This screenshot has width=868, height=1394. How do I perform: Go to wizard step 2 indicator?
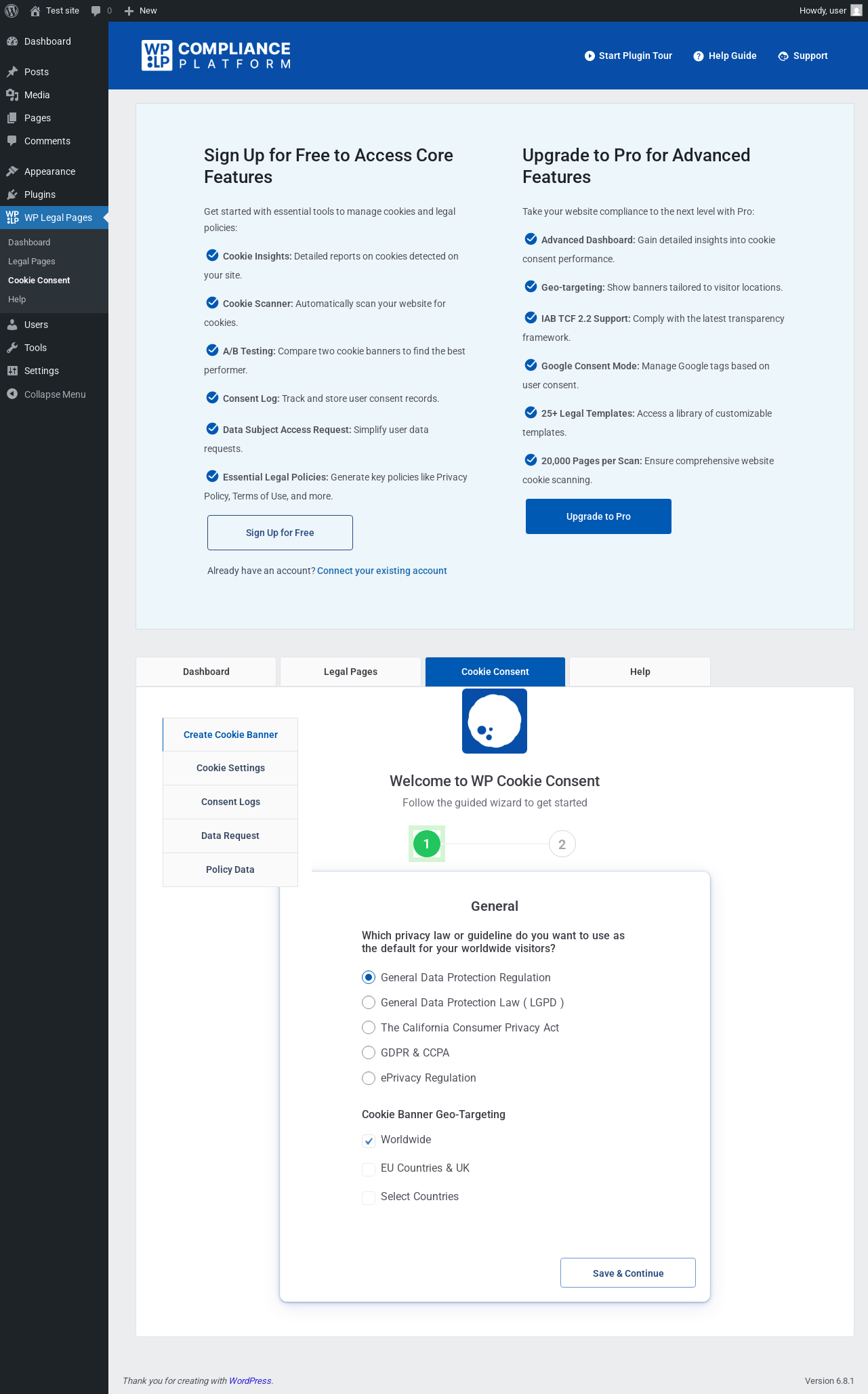tap(562, 844)
